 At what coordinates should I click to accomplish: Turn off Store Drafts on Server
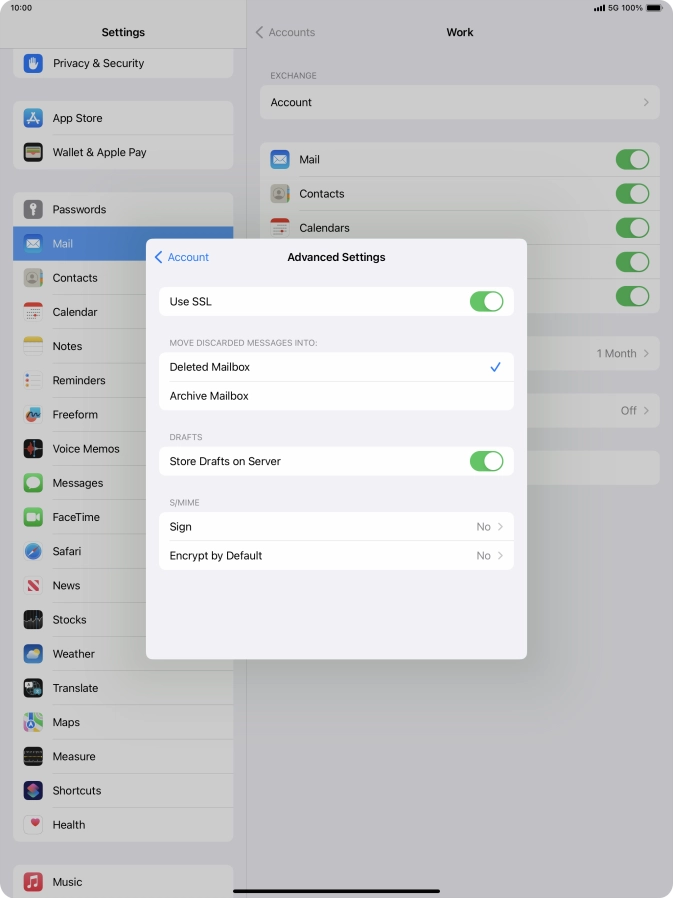486,461
